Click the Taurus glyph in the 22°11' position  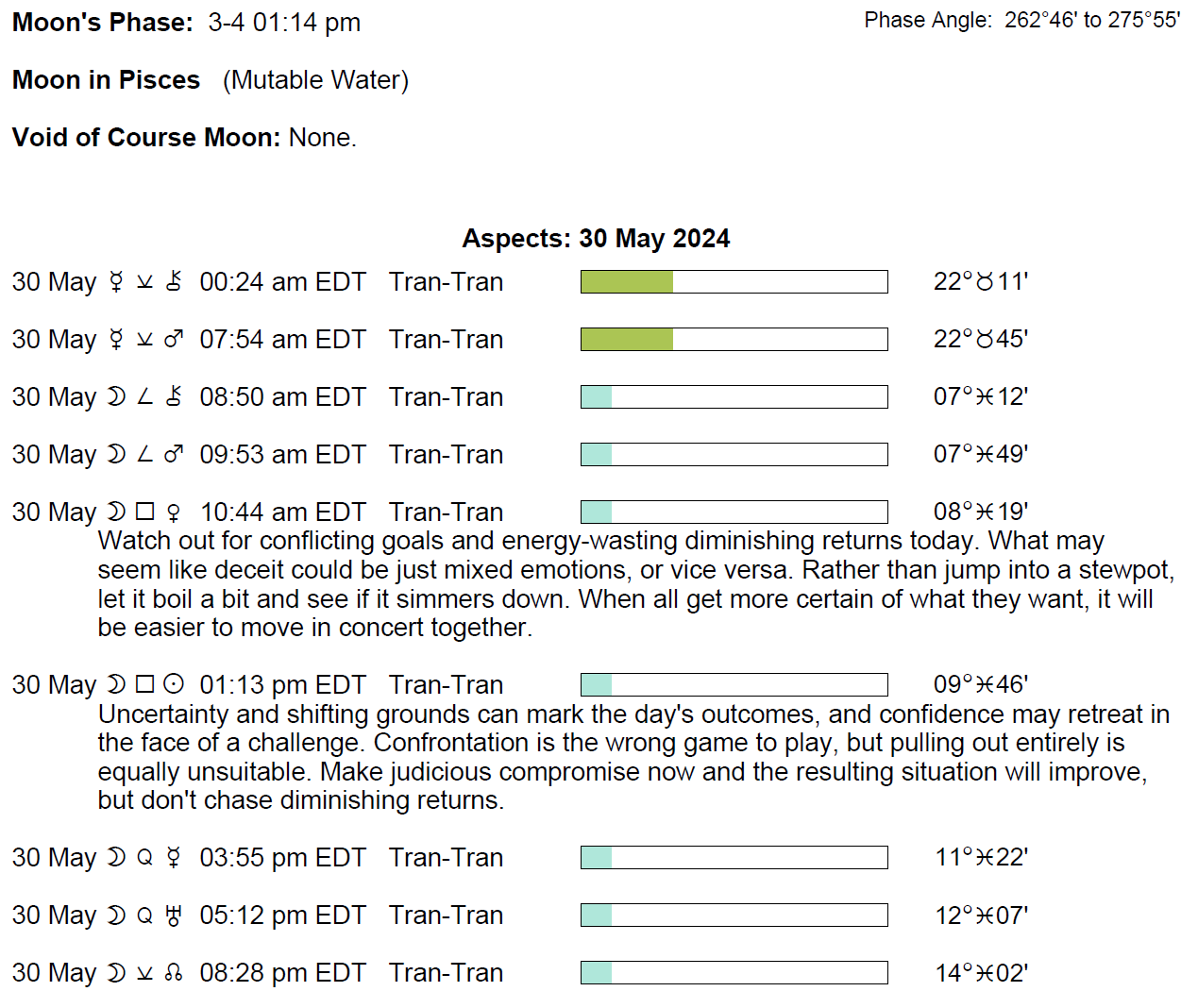tap(985, 282)
